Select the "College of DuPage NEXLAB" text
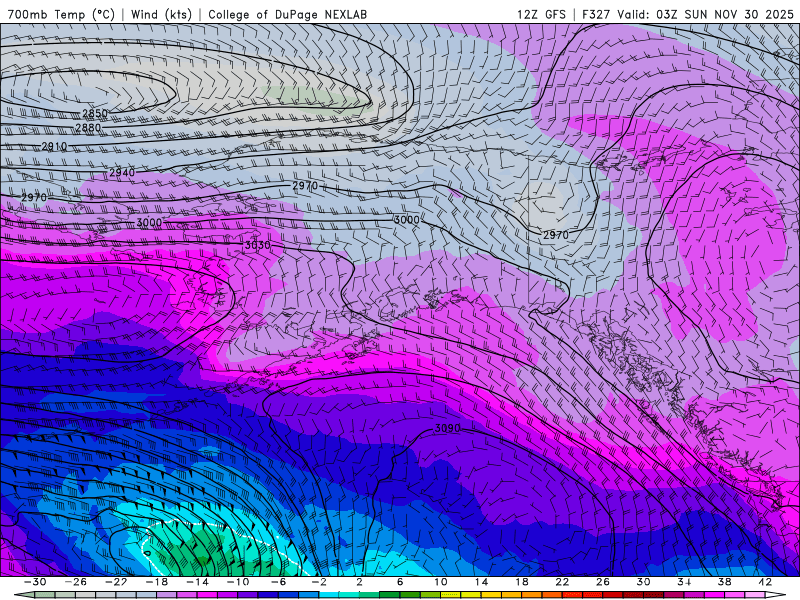Viewport: 800px width, 600px height. 287,14
